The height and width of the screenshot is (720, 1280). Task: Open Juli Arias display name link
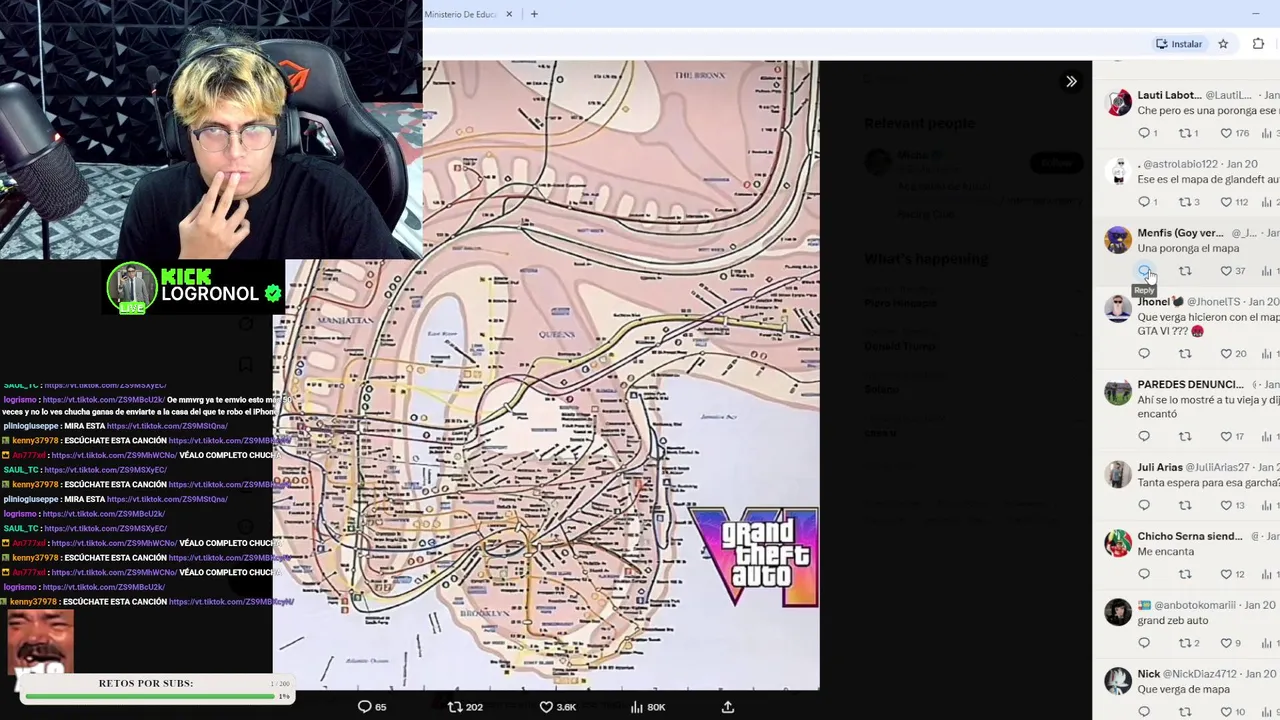1160,467
